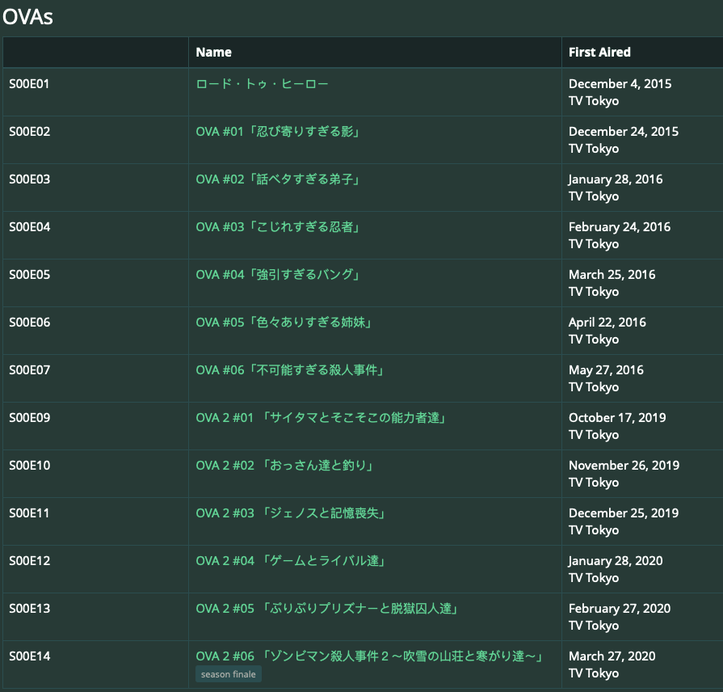Open OVA #01「忍び寄りすぎる影」episode link
This screenshot has width=723, height=692.
click(278, 132)
